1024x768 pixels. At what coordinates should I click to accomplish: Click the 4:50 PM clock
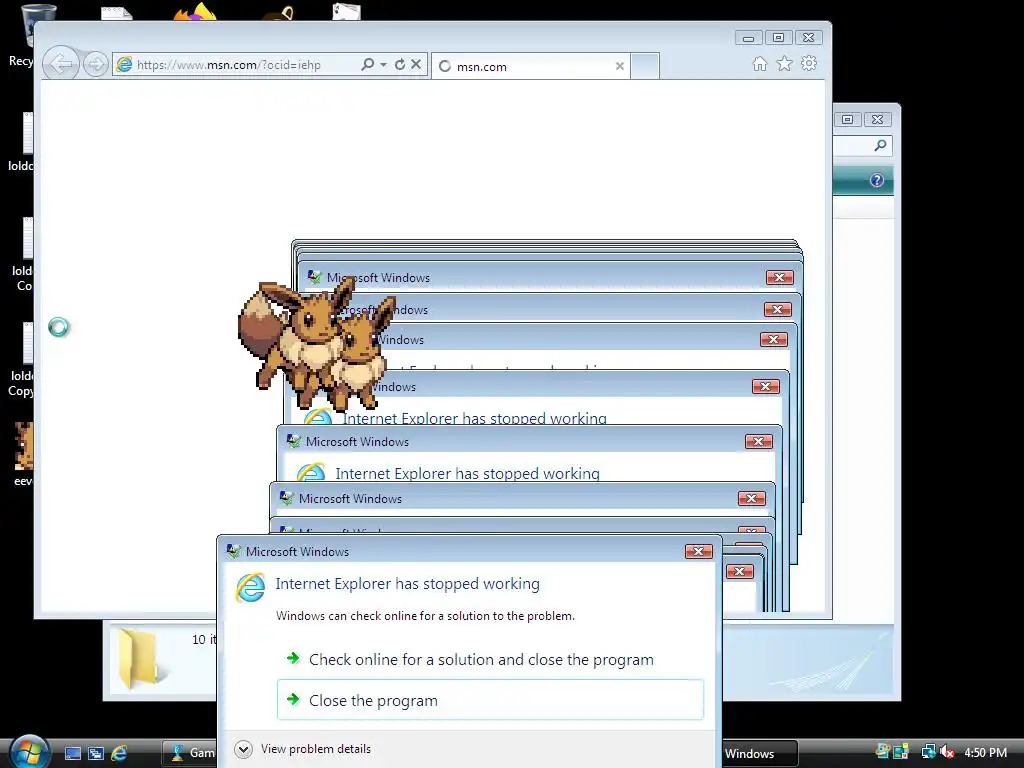click(x=985, y=752)
